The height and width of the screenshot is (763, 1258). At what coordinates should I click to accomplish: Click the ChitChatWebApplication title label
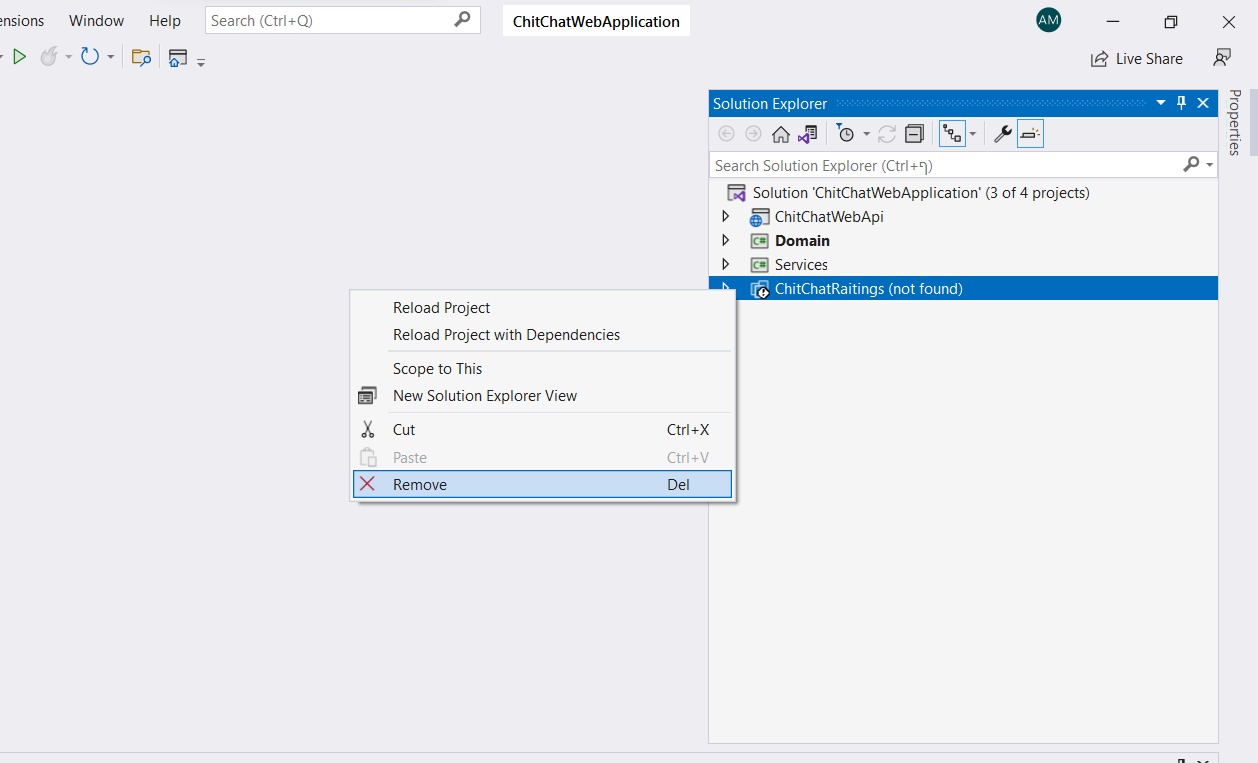(596, 21)
